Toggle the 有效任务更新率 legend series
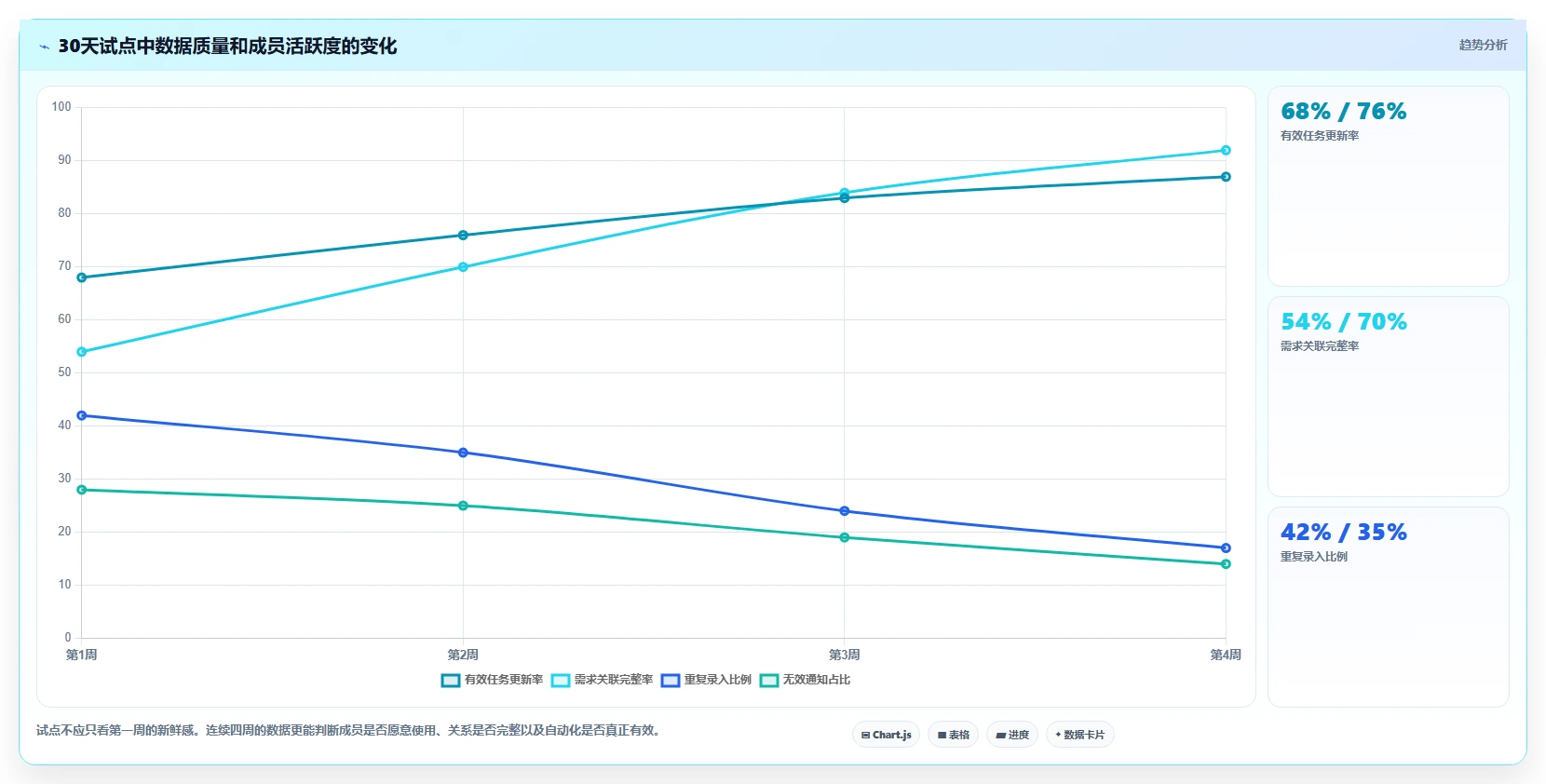Screen dimensions: 1546x784 (x=492, y=680)
